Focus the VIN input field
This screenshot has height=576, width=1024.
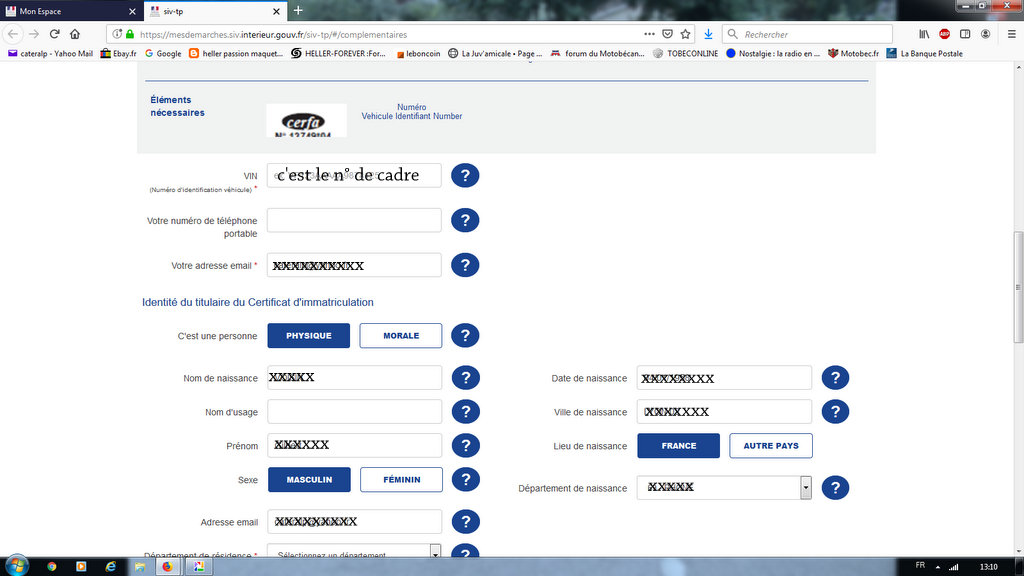tap(354, 175)
